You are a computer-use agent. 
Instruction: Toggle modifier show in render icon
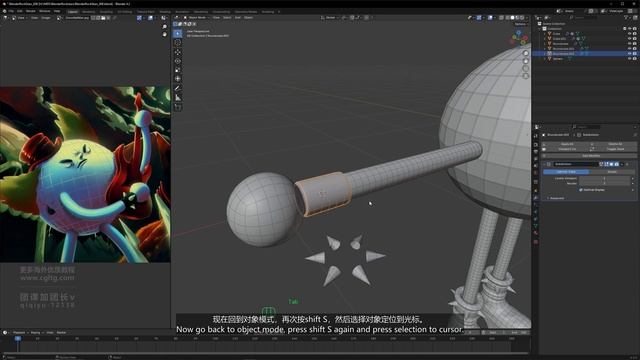click(x=616, y=164)
